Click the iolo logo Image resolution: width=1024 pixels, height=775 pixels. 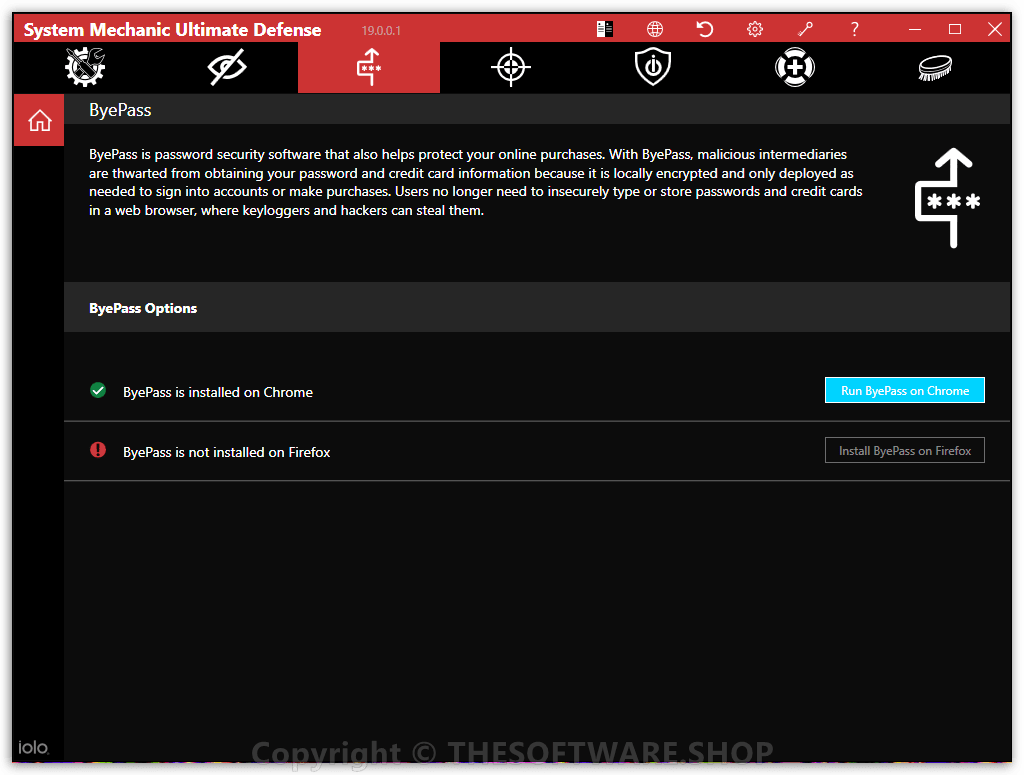(x=33, y=747)
